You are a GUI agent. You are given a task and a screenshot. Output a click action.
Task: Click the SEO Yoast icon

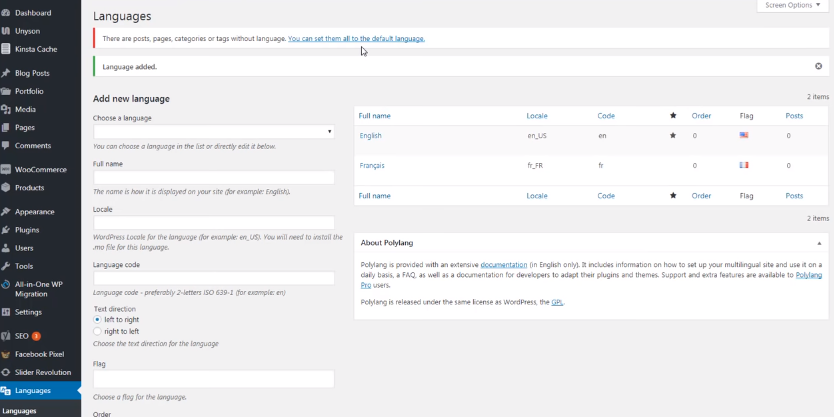coord(5,336)
